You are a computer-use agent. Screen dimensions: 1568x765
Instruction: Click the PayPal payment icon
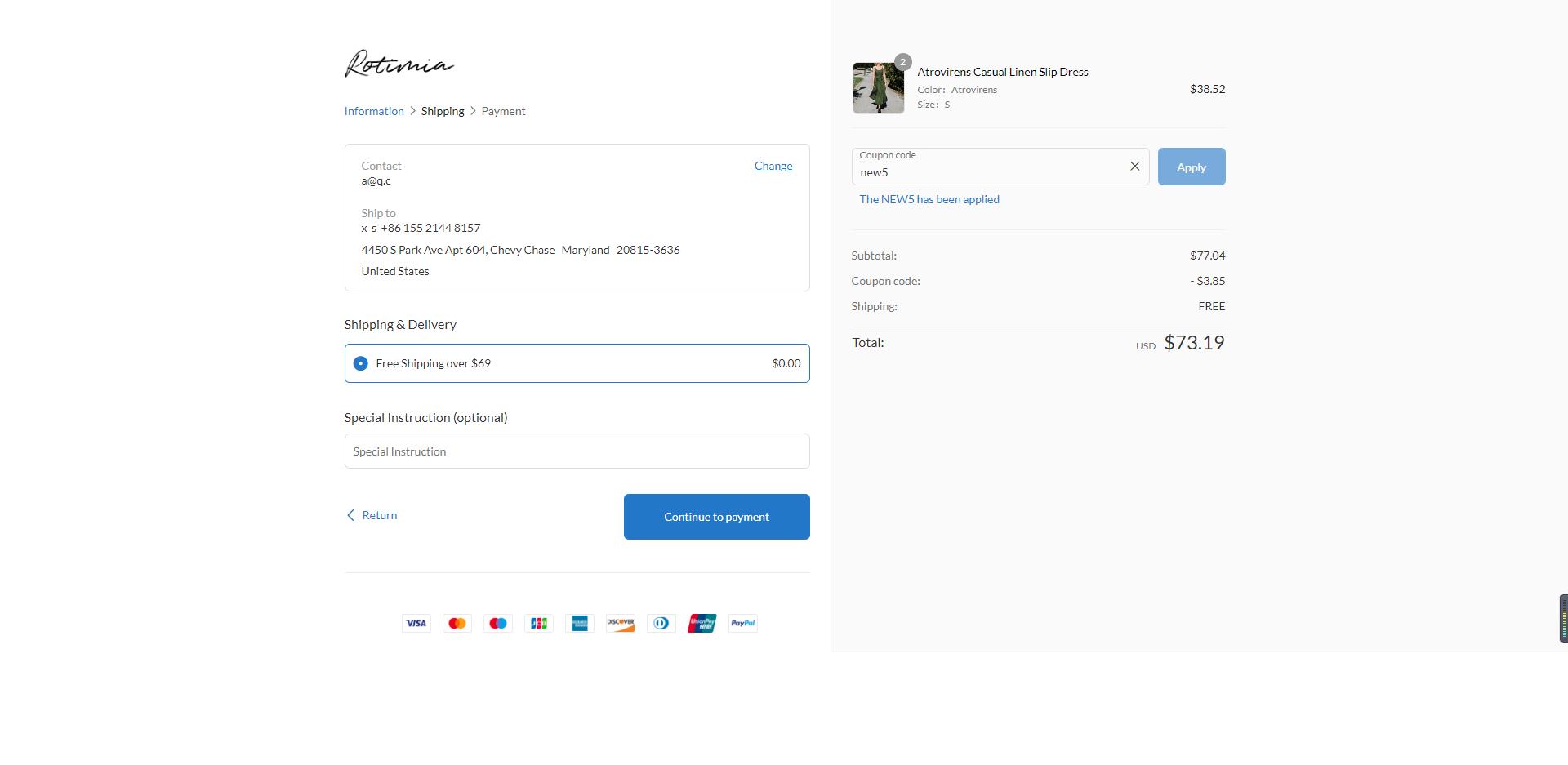[x=743, y=623]
